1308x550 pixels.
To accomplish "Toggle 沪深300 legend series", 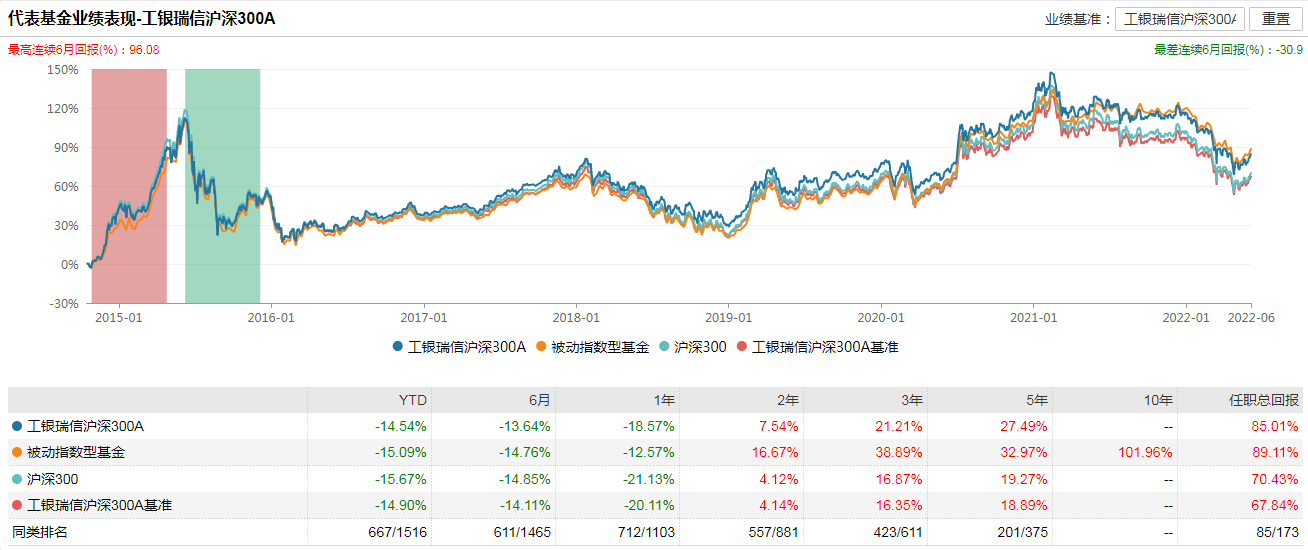I will pos(692,347).
